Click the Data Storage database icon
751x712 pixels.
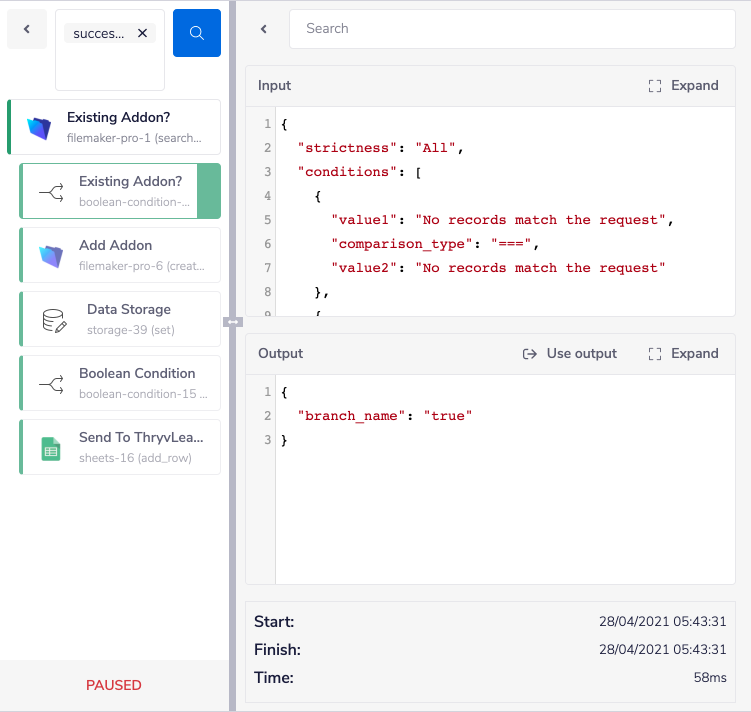(54, 320)
